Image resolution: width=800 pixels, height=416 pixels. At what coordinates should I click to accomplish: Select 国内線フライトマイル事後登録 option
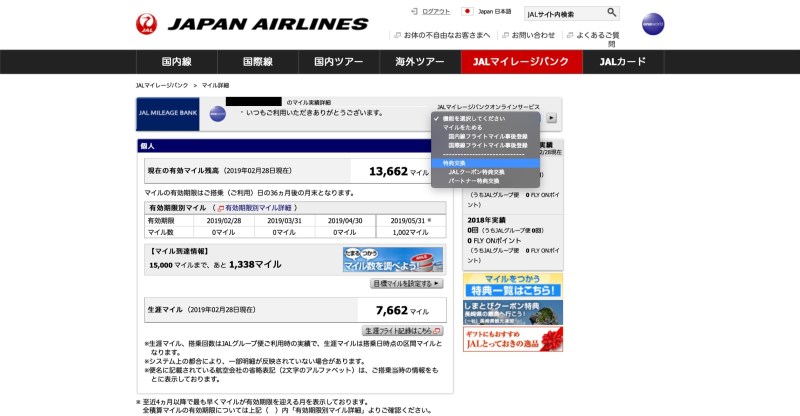pyautogui.click(x=485, y=137)
